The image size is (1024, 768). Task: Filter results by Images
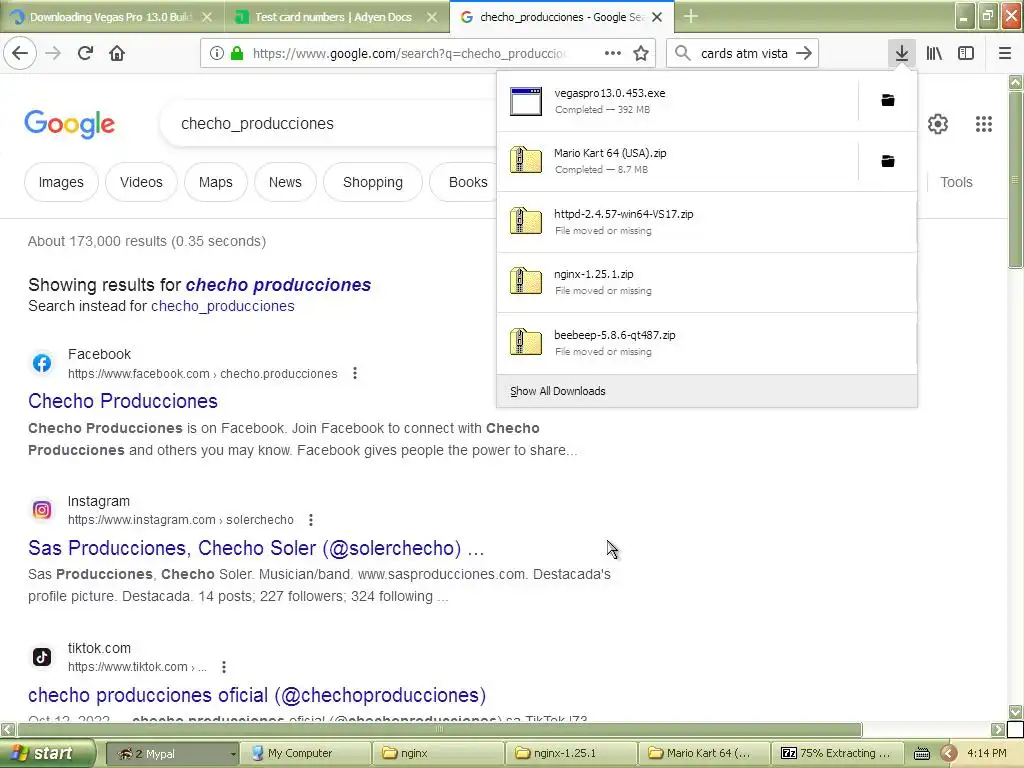61,182
